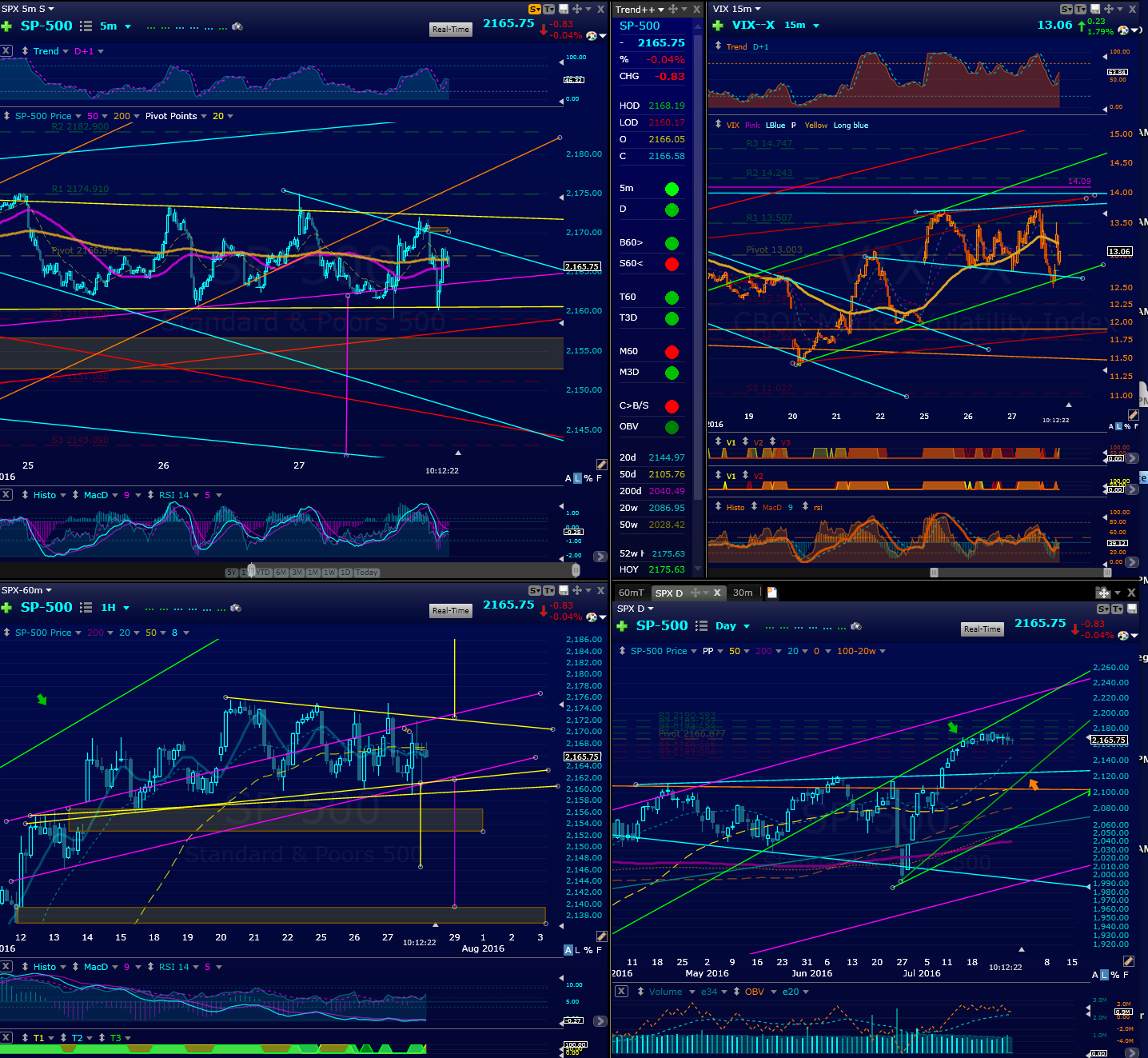Screen dimensions: 1148x1058
Task: Click the Today range button under the 5m chart
Action: [366, 573]
